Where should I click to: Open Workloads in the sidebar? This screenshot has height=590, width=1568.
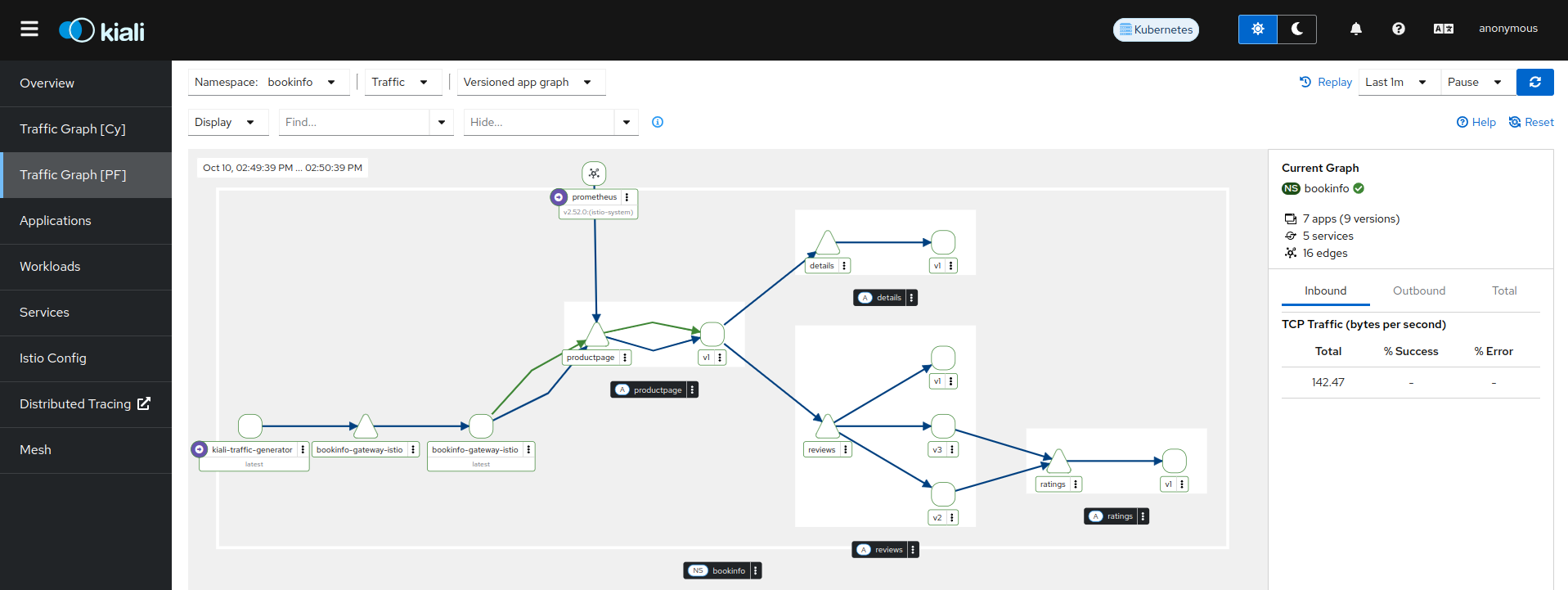point(50,267)
